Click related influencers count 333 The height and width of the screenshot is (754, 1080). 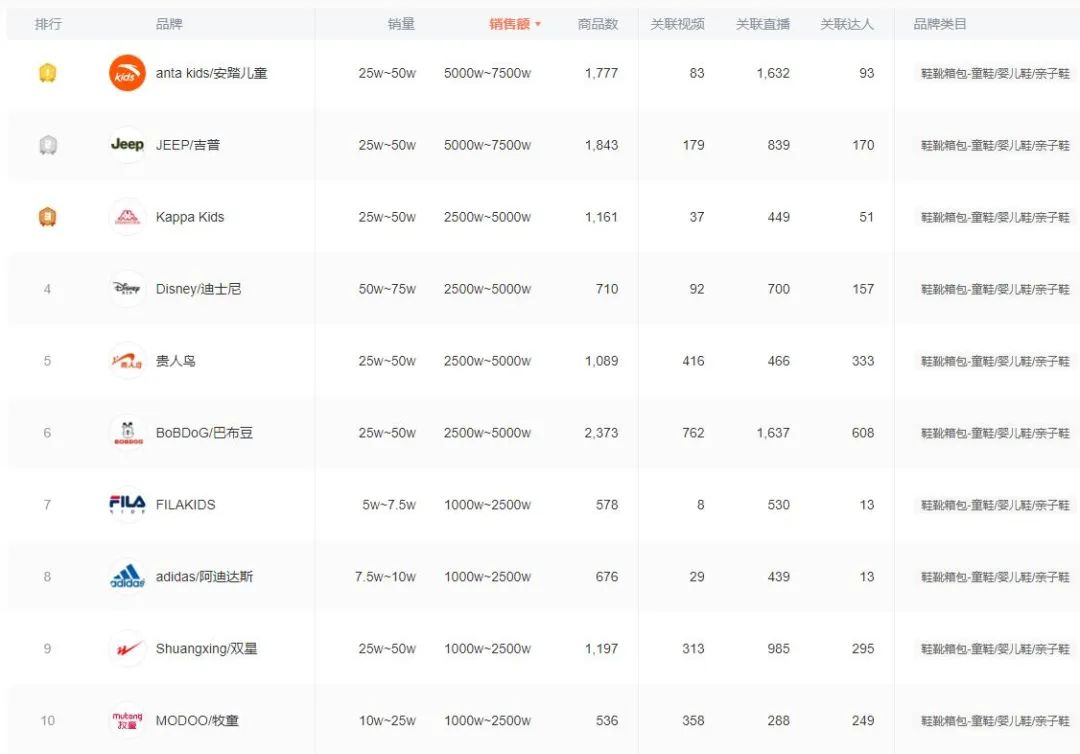(863, 361)
